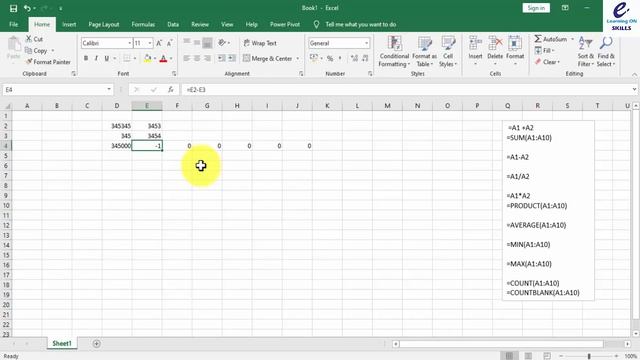Switch to the Power Pivot tab

[284, 24]
